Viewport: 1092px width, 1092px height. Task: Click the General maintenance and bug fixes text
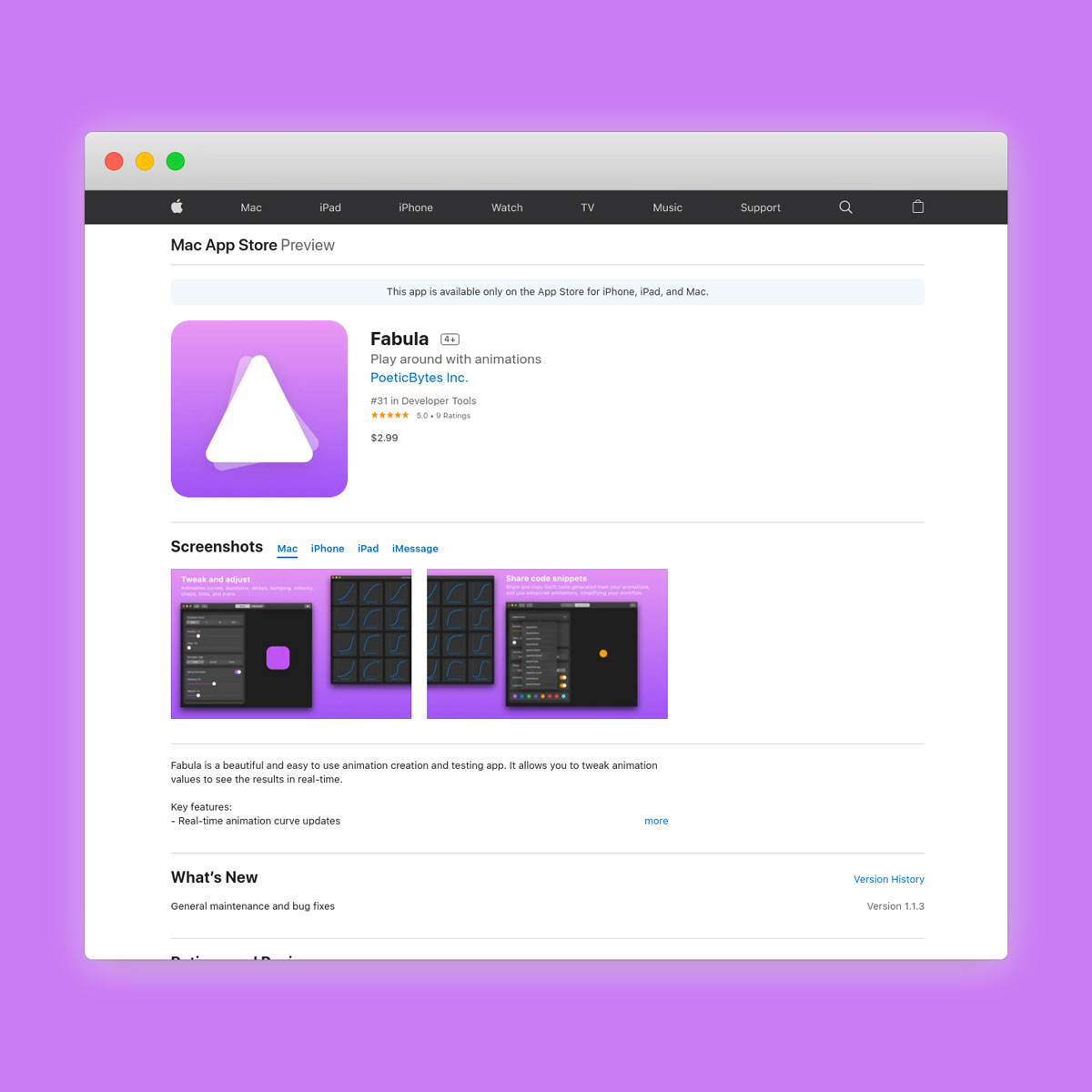253,906
